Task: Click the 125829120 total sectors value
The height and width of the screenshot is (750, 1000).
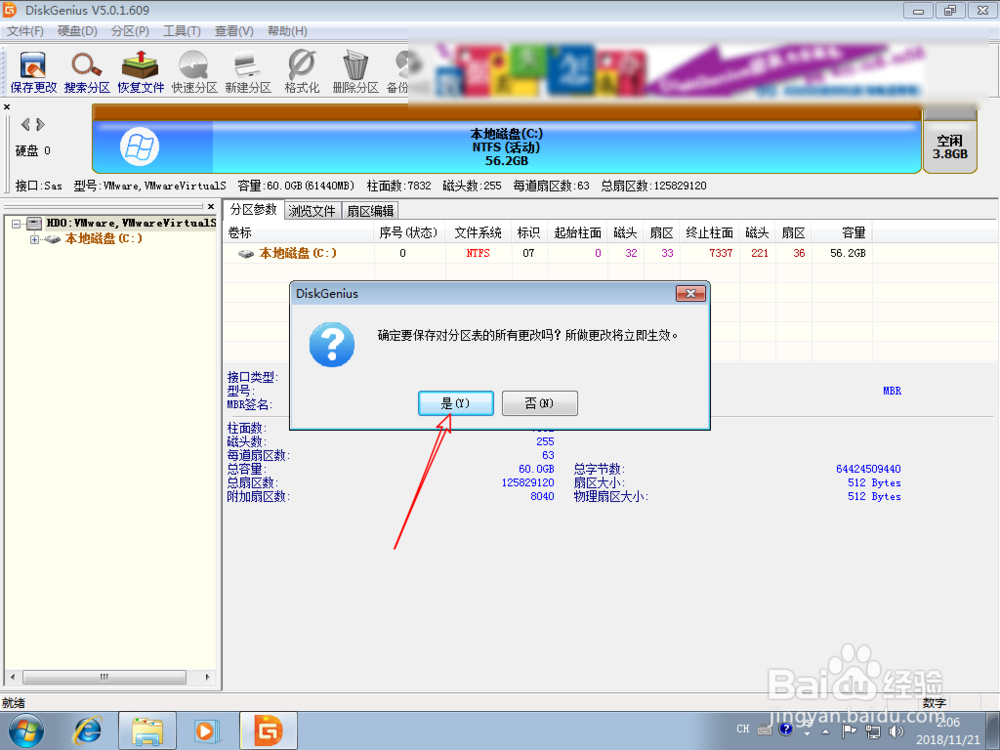Action: [x=528, y=483]
